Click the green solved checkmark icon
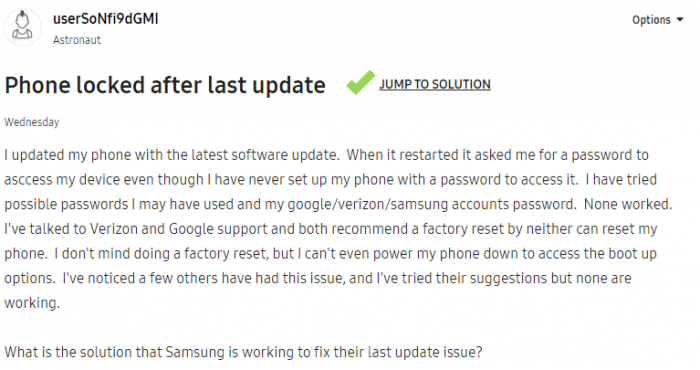 (x=360, y=83)
